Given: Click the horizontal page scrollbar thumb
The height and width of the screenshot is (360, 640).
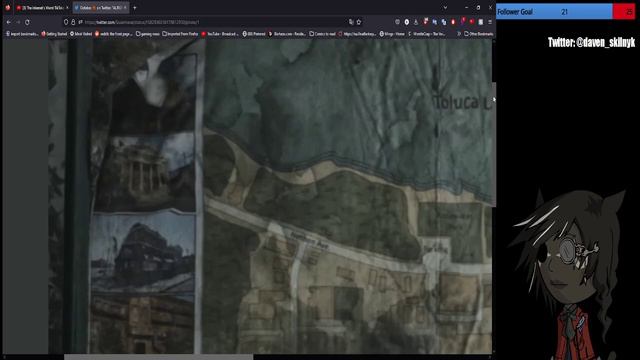Looking at the screenshot, I should click(x=158, y=357).
